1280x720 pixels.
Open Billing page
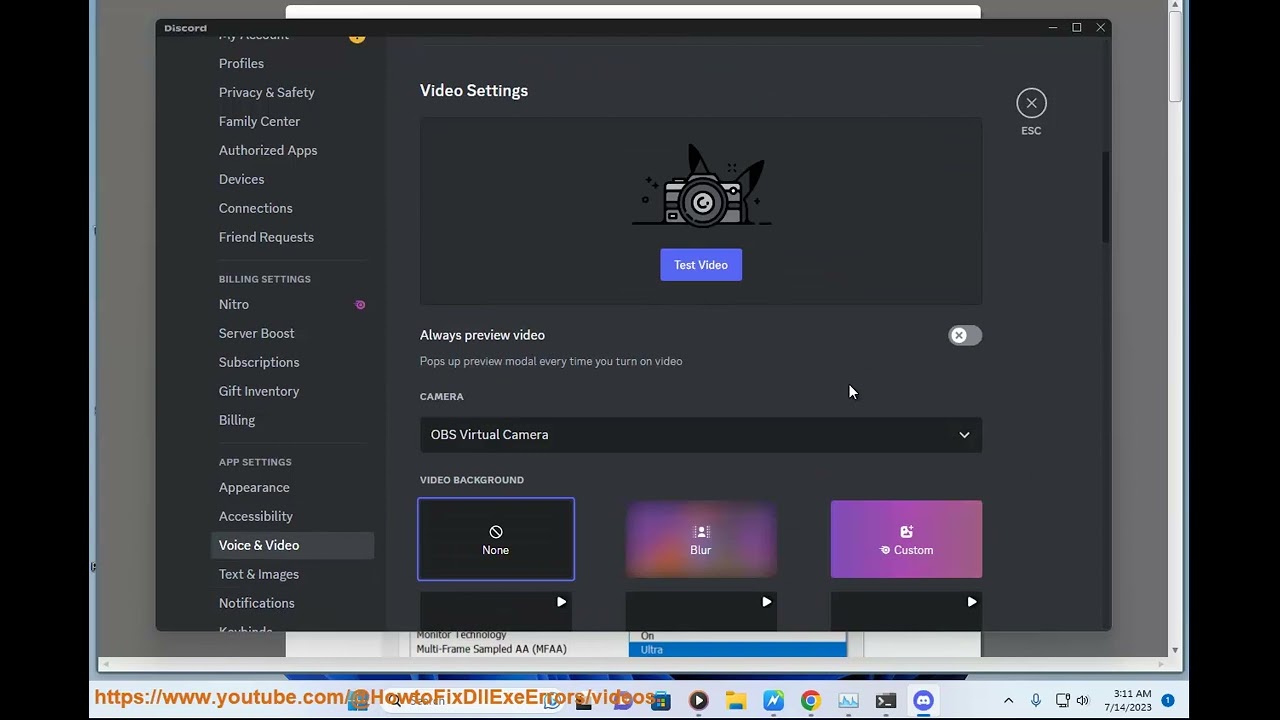237,420
